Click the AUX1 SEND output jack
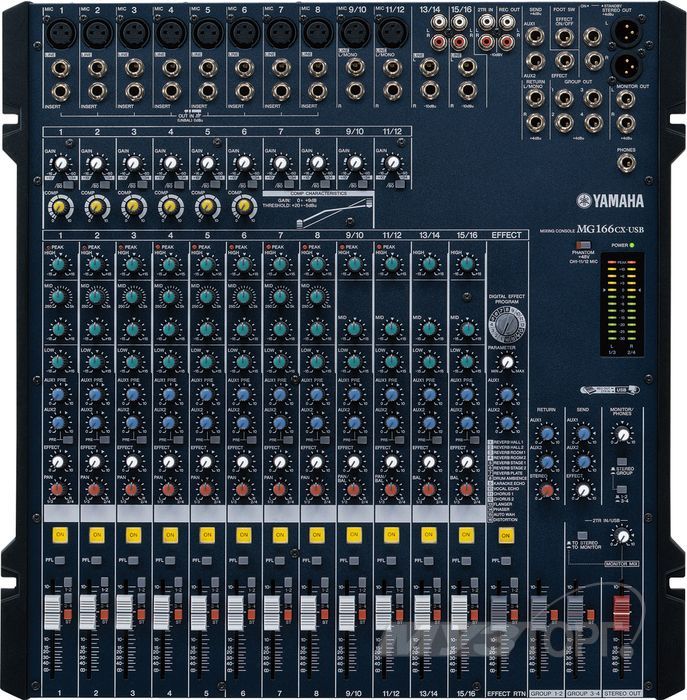Viewport: 687px width, 700px height. pos(535,37)
